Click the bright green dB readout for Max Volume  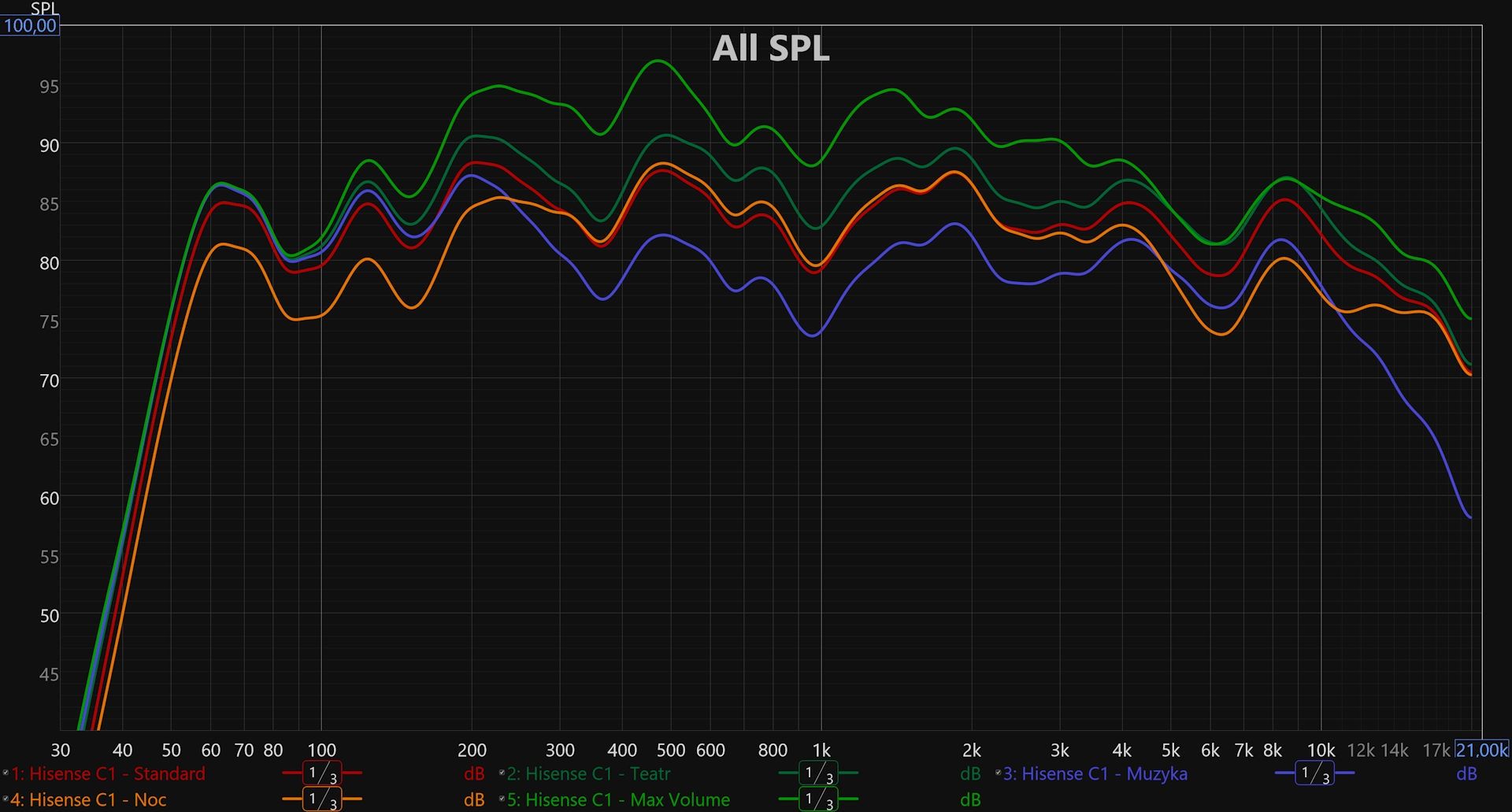pos(970,799)
